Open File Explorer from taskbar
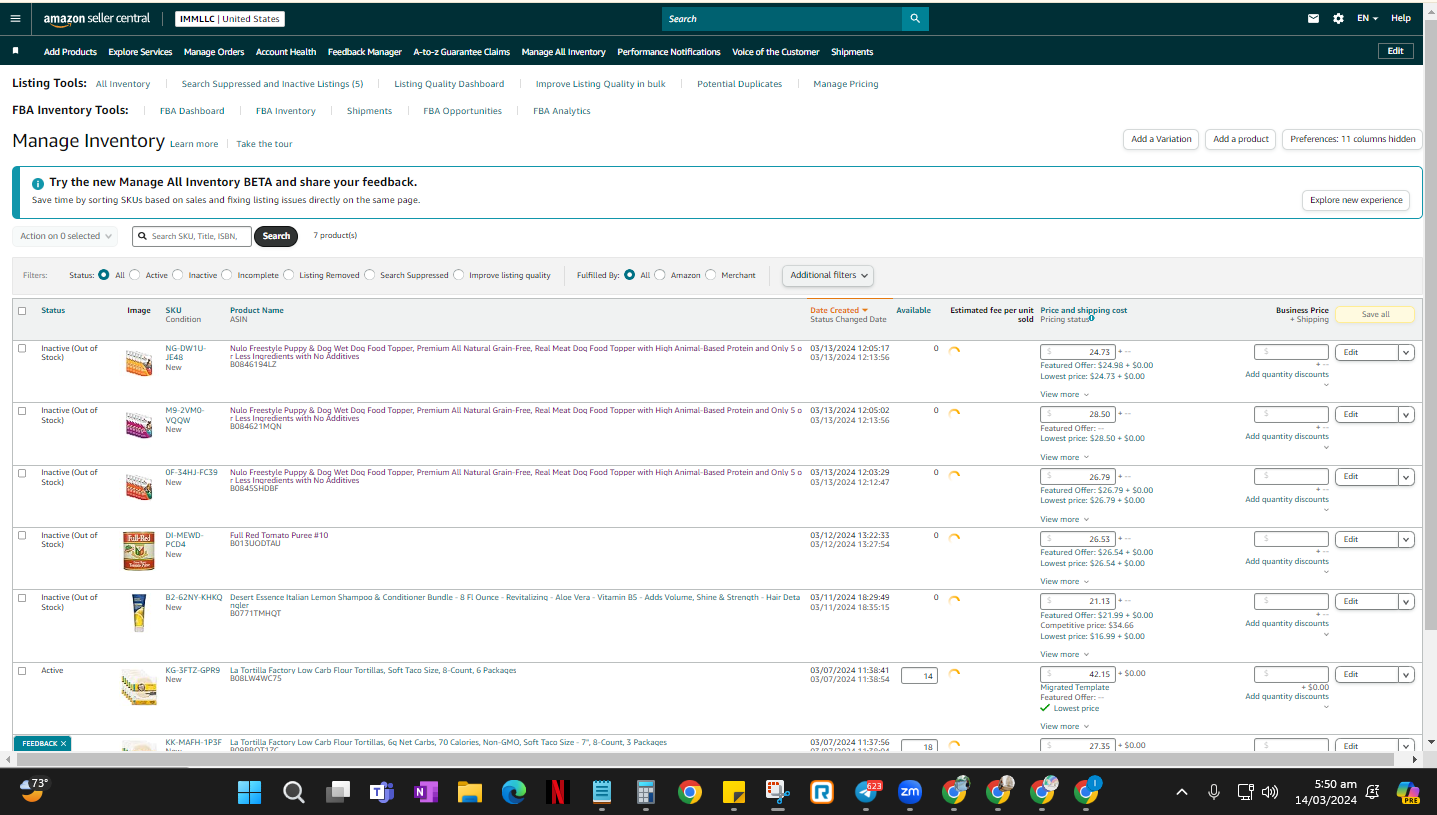 (x=470, y=793)
